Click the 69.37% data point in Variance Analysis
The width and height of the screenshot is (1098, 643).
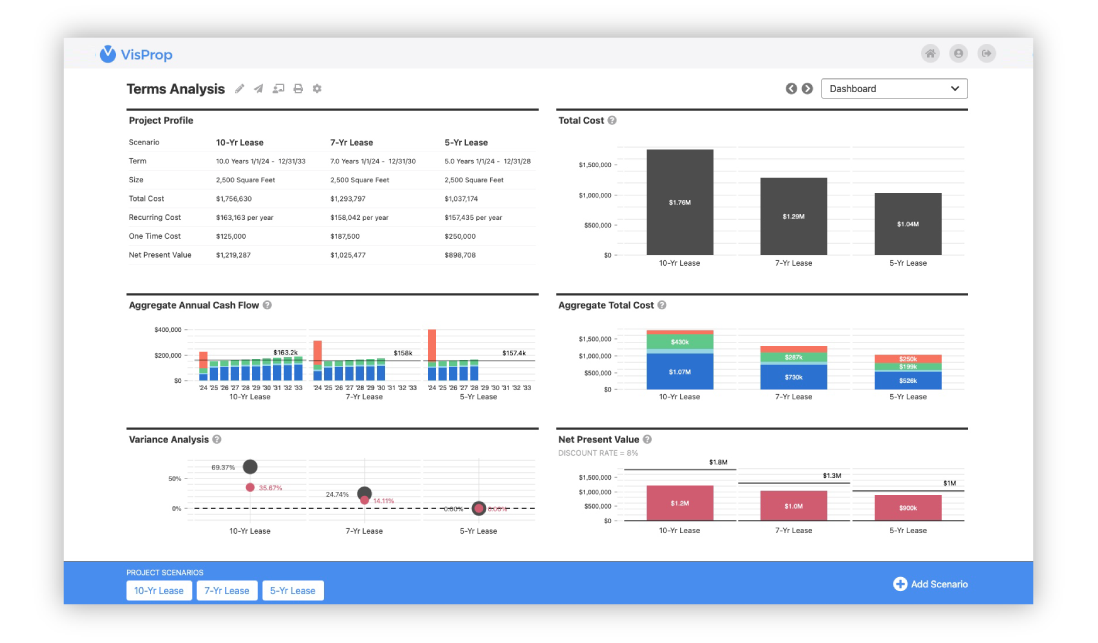[249, 466]
